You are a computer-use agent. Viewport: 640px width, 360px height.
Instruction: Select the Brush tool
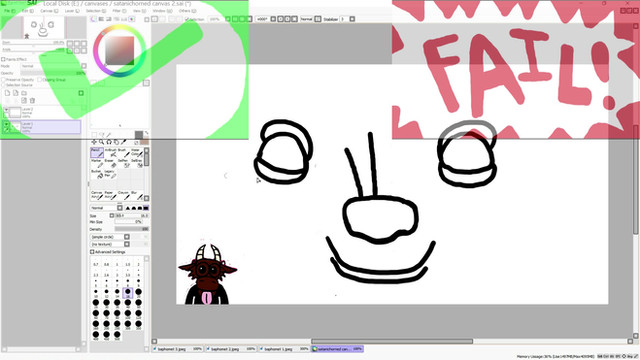point(124,153)
